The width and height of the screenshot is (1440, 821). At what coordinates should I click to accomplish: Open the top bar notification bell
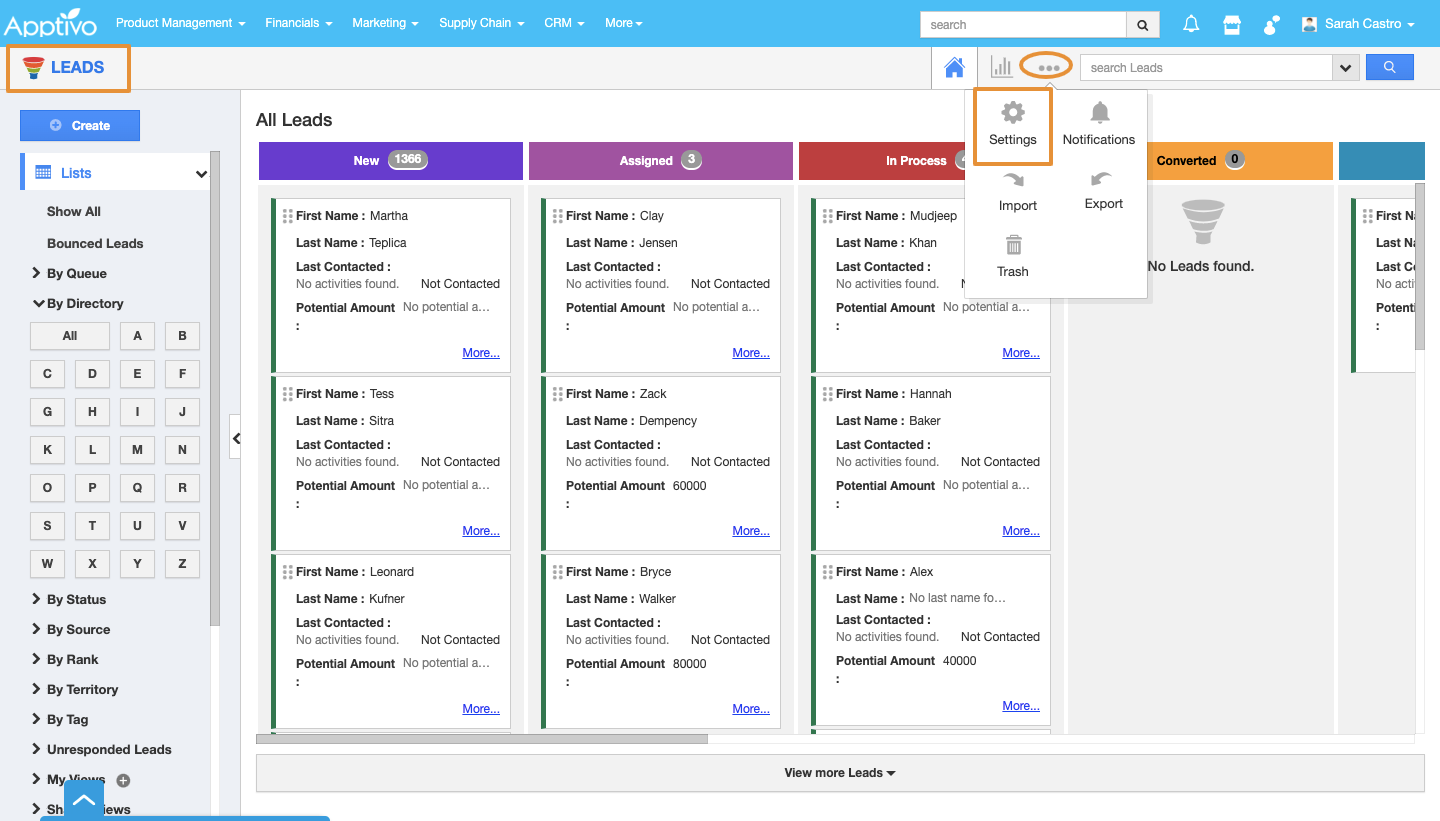[x=1191, y=24]
